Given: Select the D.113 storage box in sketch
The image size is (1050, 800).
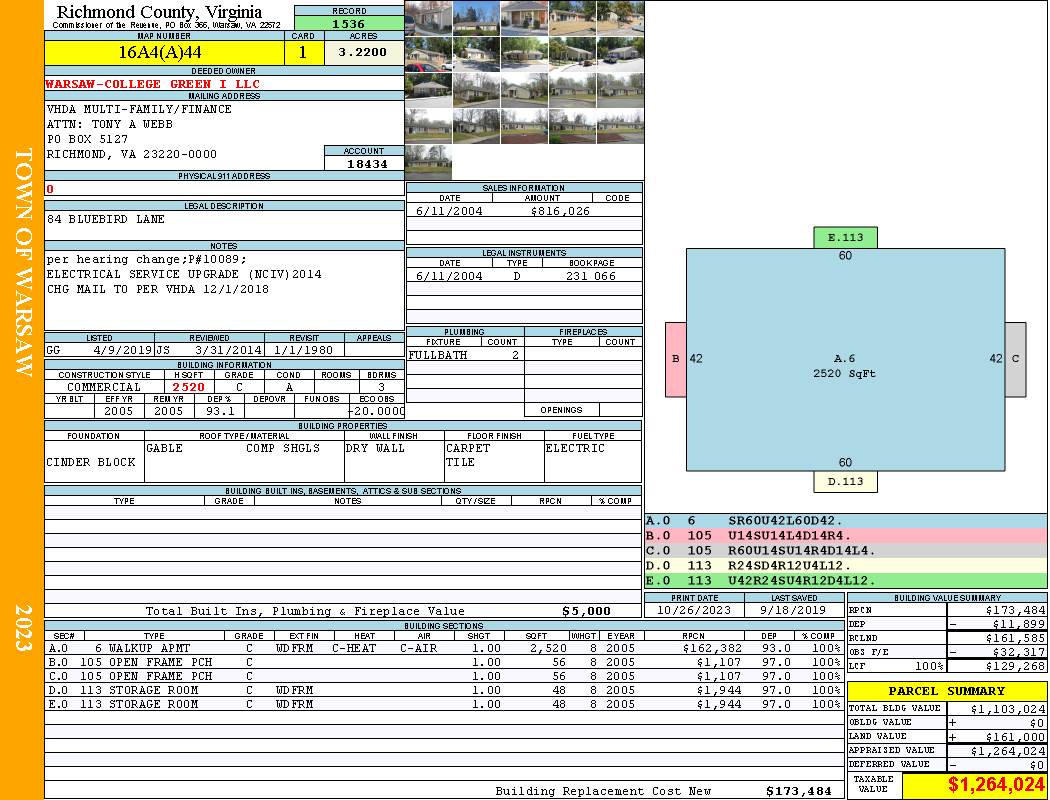Looking at the screenshot, I should pyautogui.click(x=845, y=482).
